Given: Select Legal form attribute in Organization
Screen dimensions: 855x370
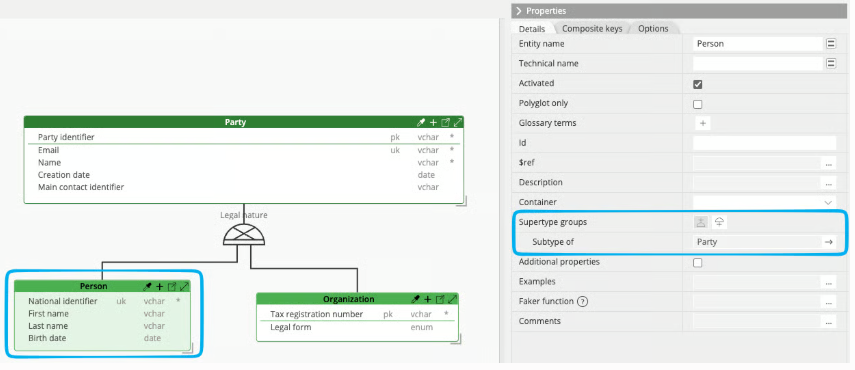Looking at the screenshot, I should [357, 327].
